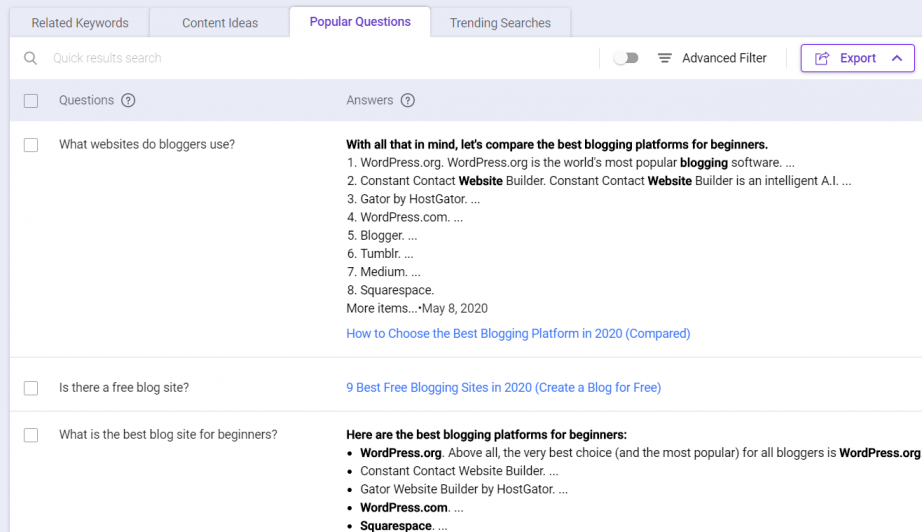Click the '7. Medium. ...' answer line
This screenshot has height=532, width=922.
384,272
